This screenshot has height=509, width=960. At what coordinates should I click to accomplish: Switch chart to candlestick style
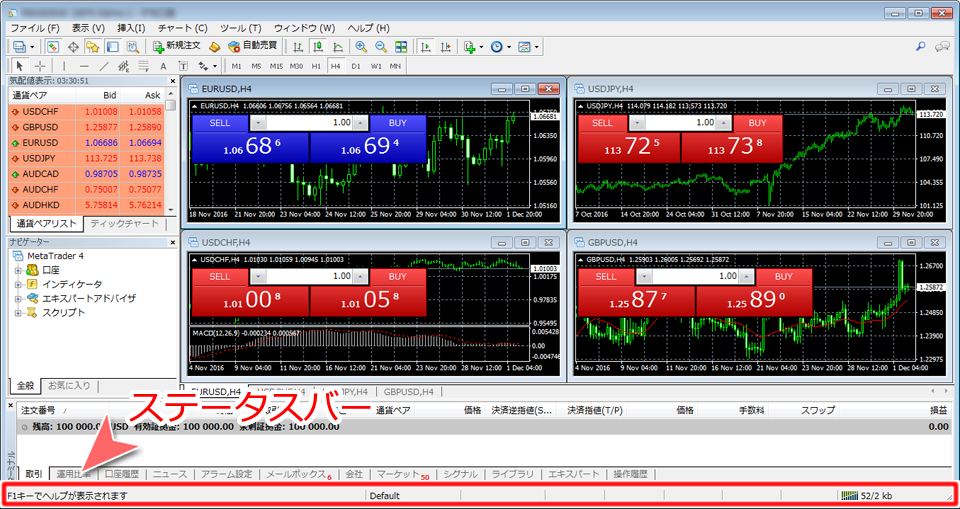click(x=318, y=47)
